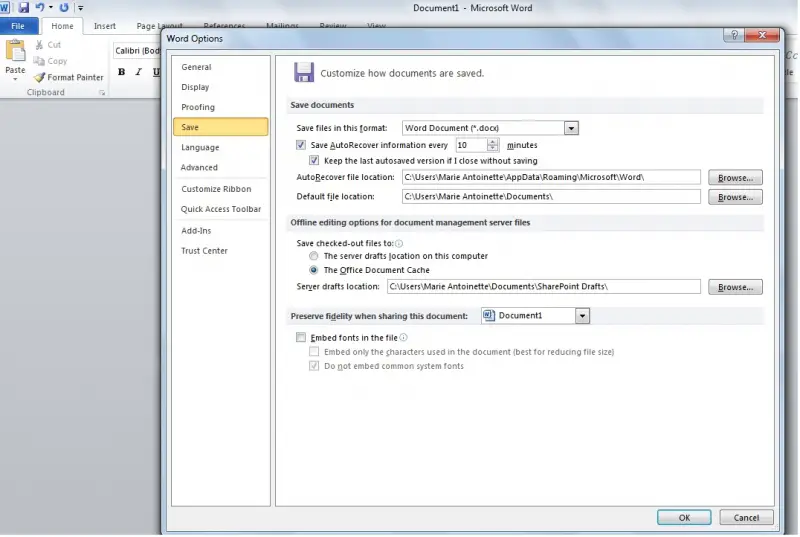Toggle Embed only the characters used checkbox

click(x=314, y=352)
